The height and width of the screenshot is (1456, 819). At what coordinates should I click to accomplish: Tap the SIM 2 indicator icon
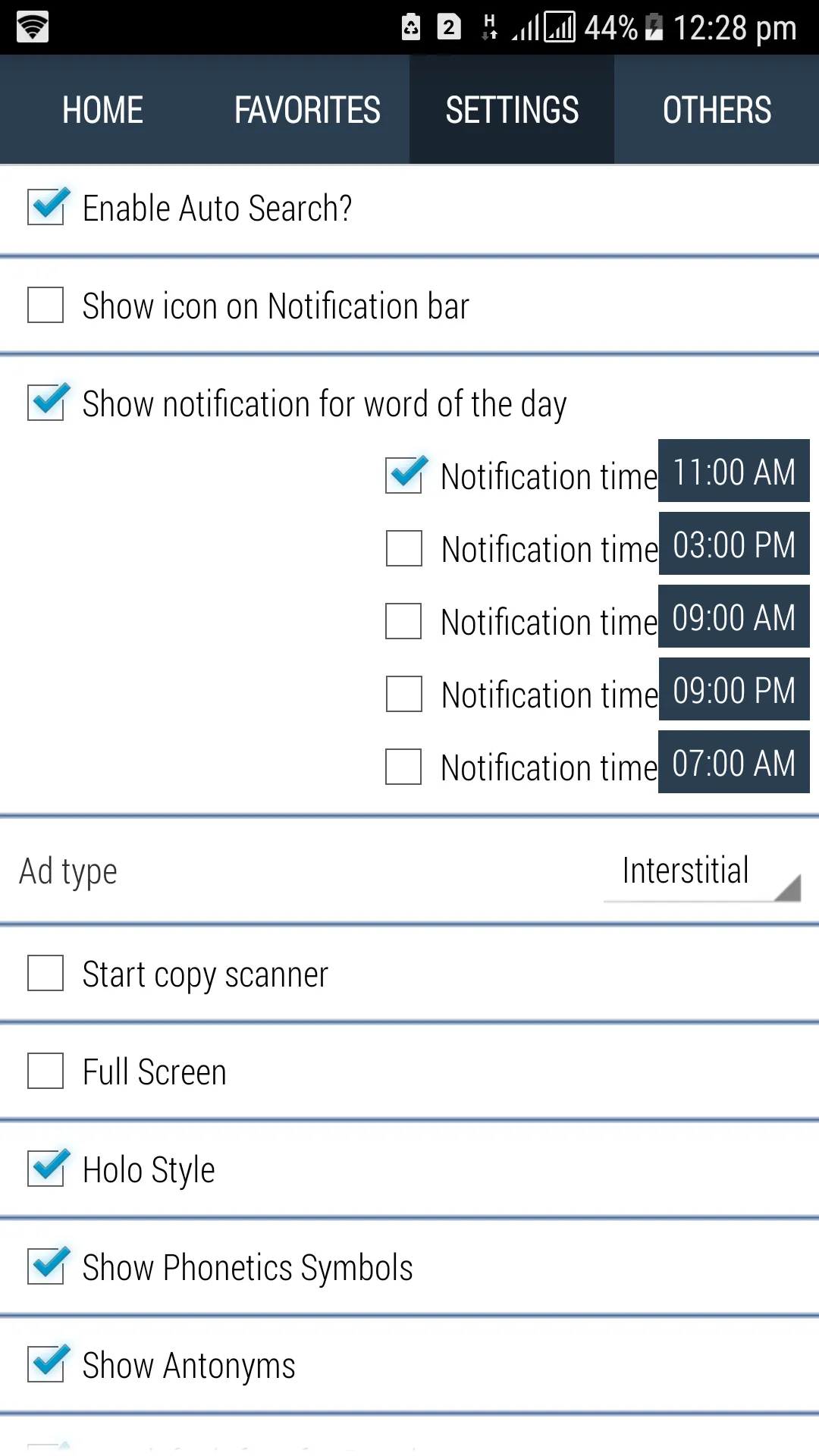click(x=449, y=27)
